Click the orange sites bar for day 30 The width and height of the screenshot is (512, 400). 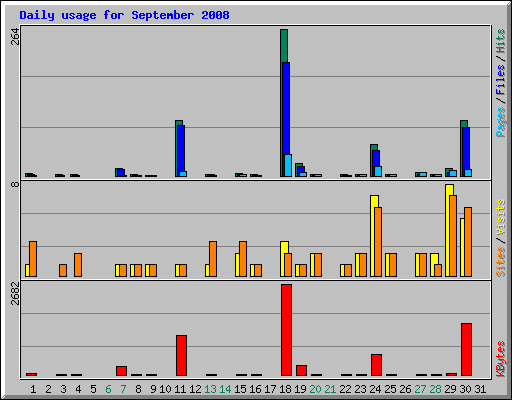[x=468, y=242]
